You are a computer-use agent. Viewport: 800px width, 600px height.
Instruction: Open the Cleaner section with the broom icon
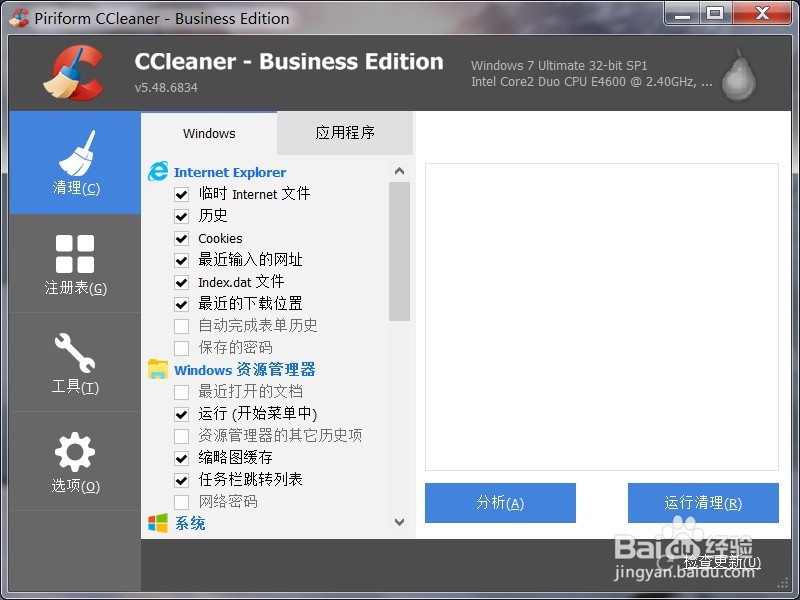pos(75,163)
